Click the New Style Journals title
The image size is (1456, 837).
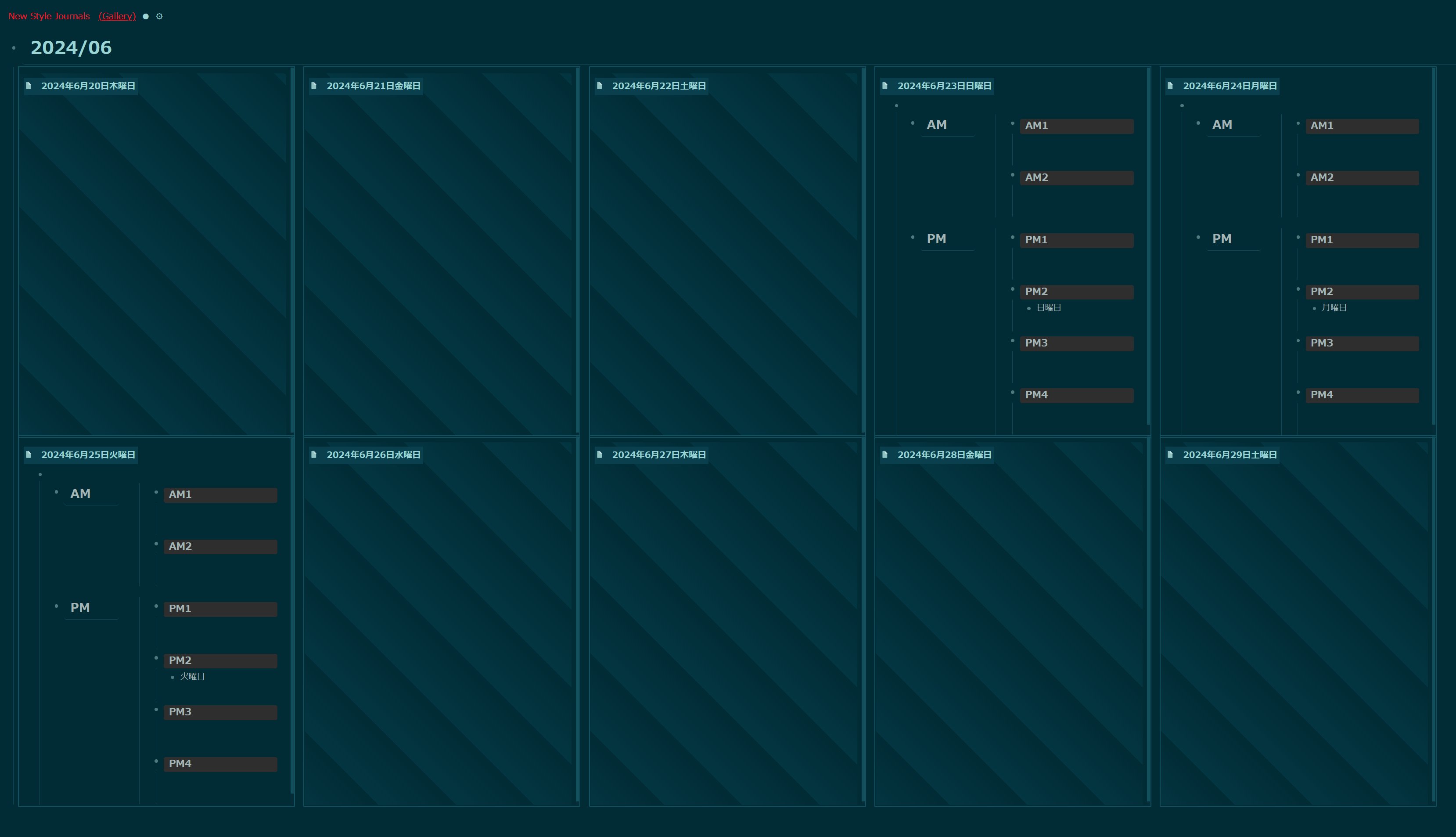(49, 16)
